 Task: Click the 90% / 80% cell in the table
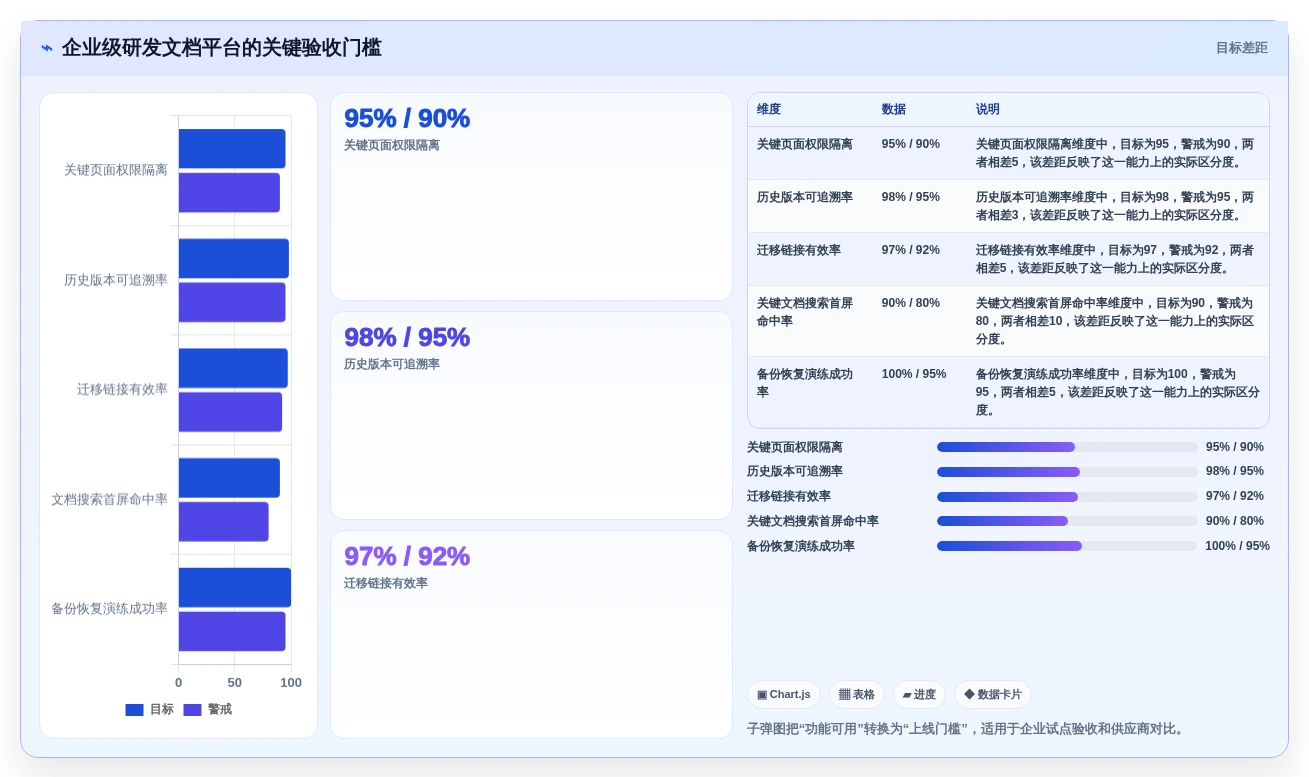point(911,303)
